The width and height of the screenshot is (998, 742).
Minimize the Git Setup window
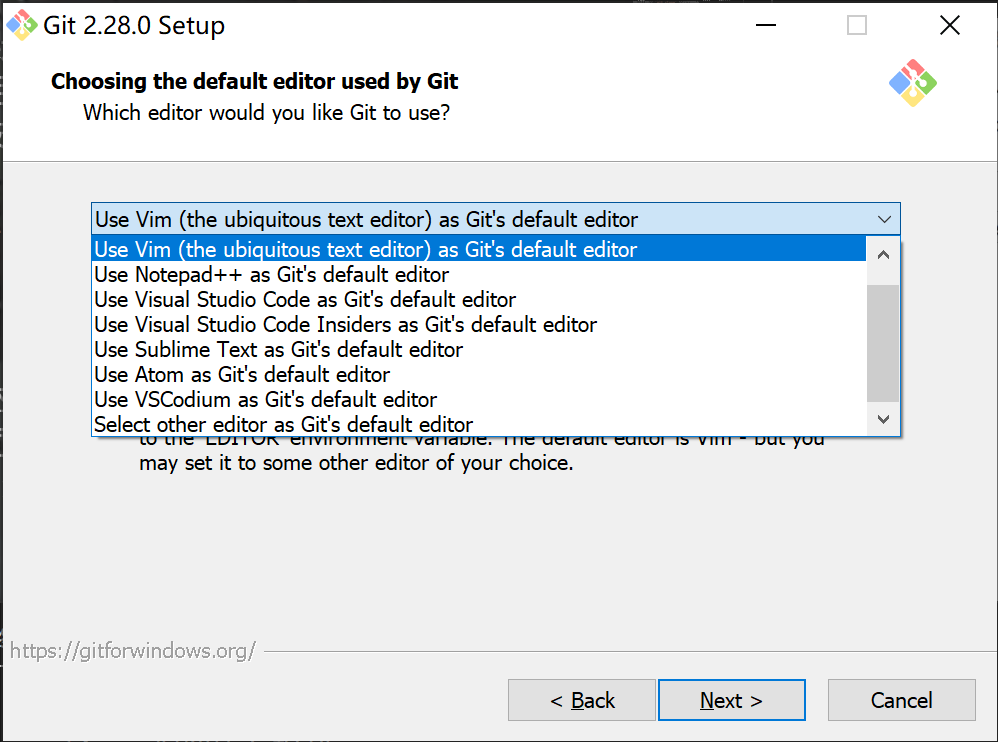point(766,24)
